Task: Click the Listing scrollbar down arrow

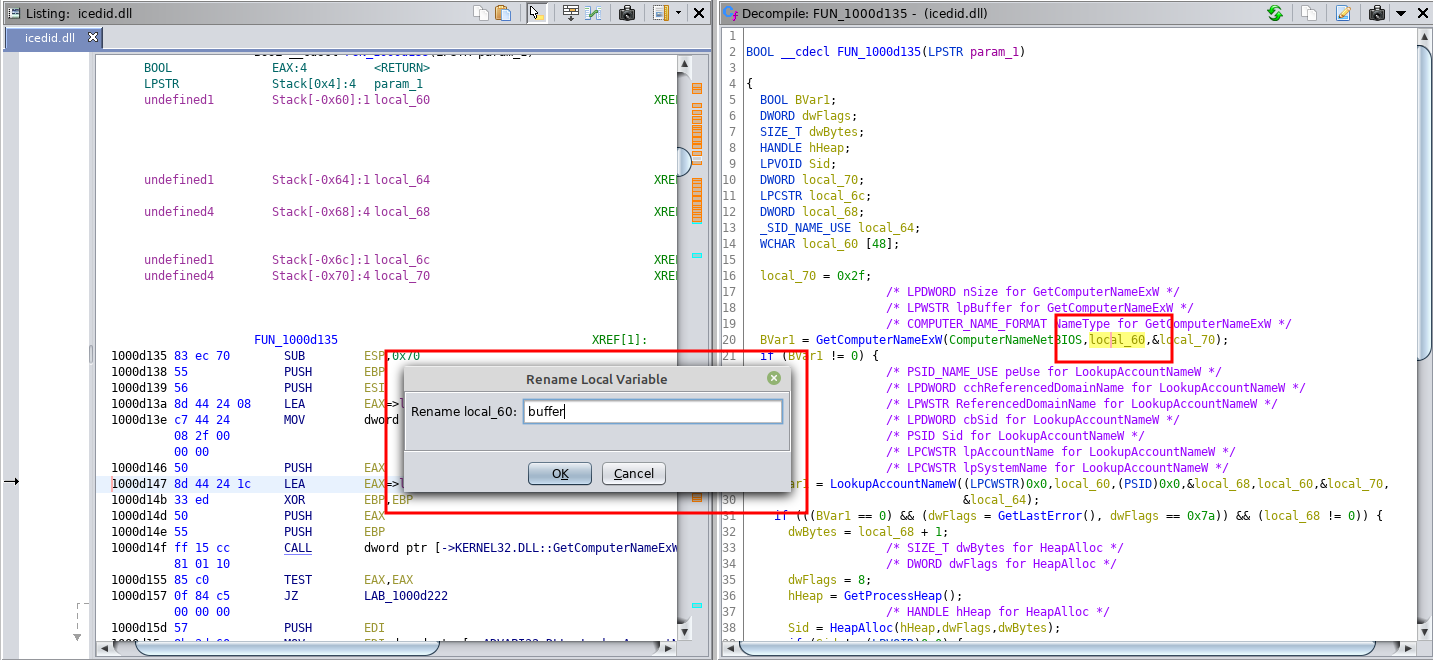Action: [x=684, y=632]
